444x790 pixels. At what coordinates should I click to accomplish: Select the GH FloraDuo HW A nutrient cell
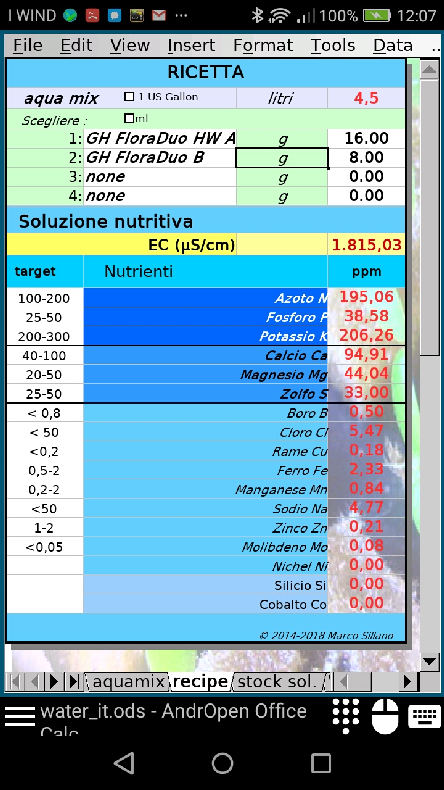pyautogui.click(x=160, y=139)
